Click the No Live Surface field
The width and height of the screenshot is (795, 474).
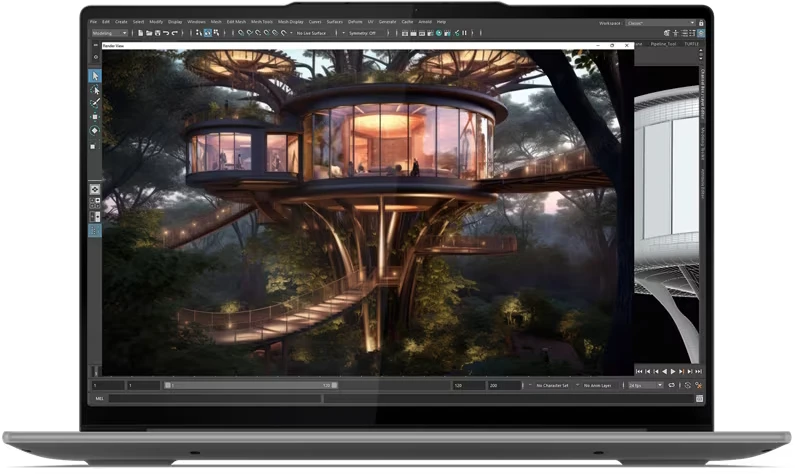coord(307,33)
